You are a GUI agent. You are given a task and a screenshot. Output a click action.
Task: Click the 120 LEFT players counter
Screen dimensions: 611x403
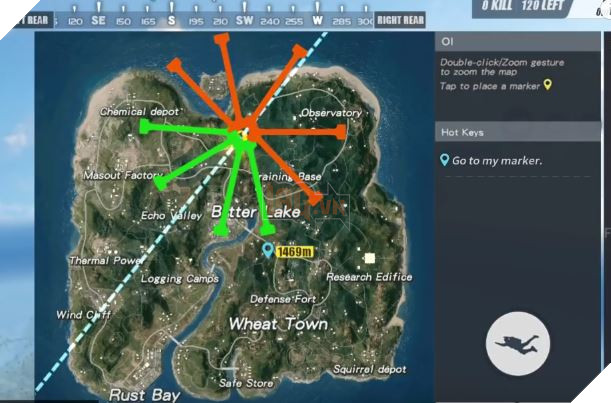click(543, 5)
